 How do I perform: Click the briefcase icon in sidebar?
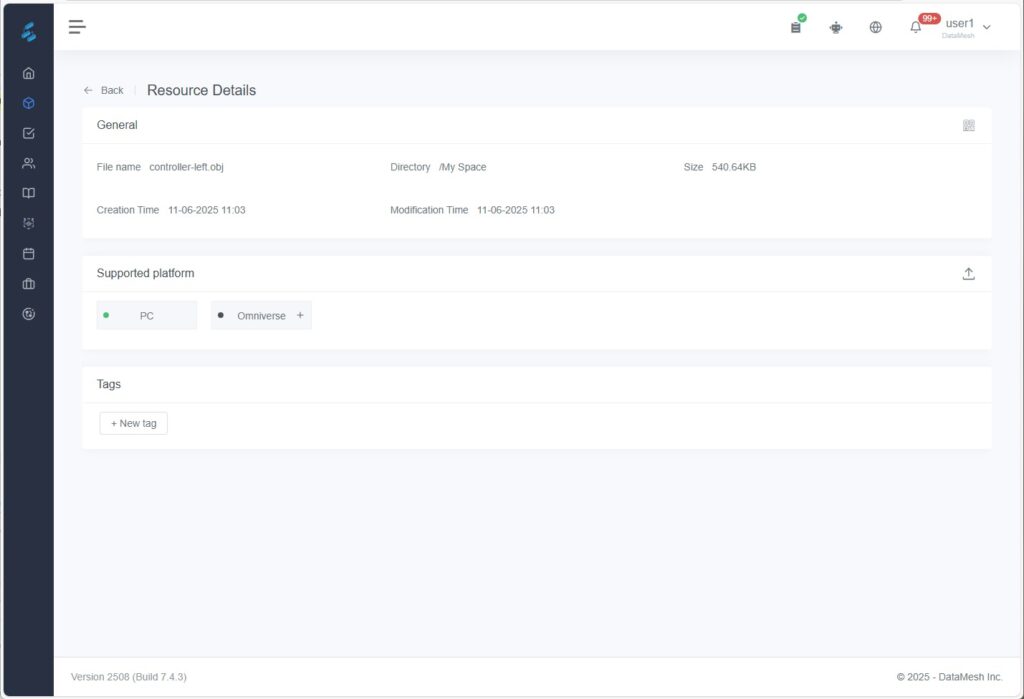point(29,284)
